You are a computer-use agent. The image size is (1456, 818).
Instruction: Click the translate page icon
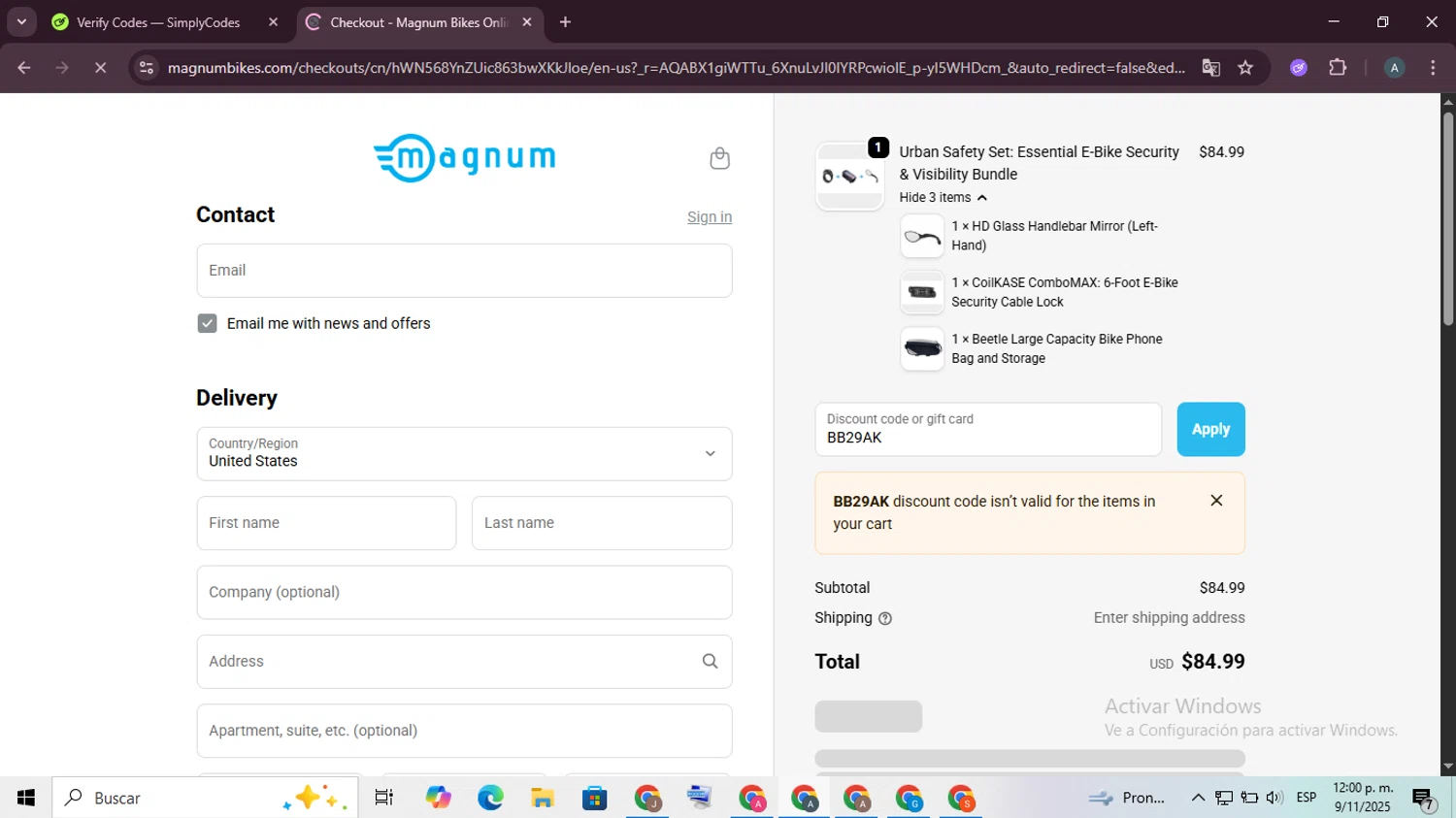point(1210,68)
